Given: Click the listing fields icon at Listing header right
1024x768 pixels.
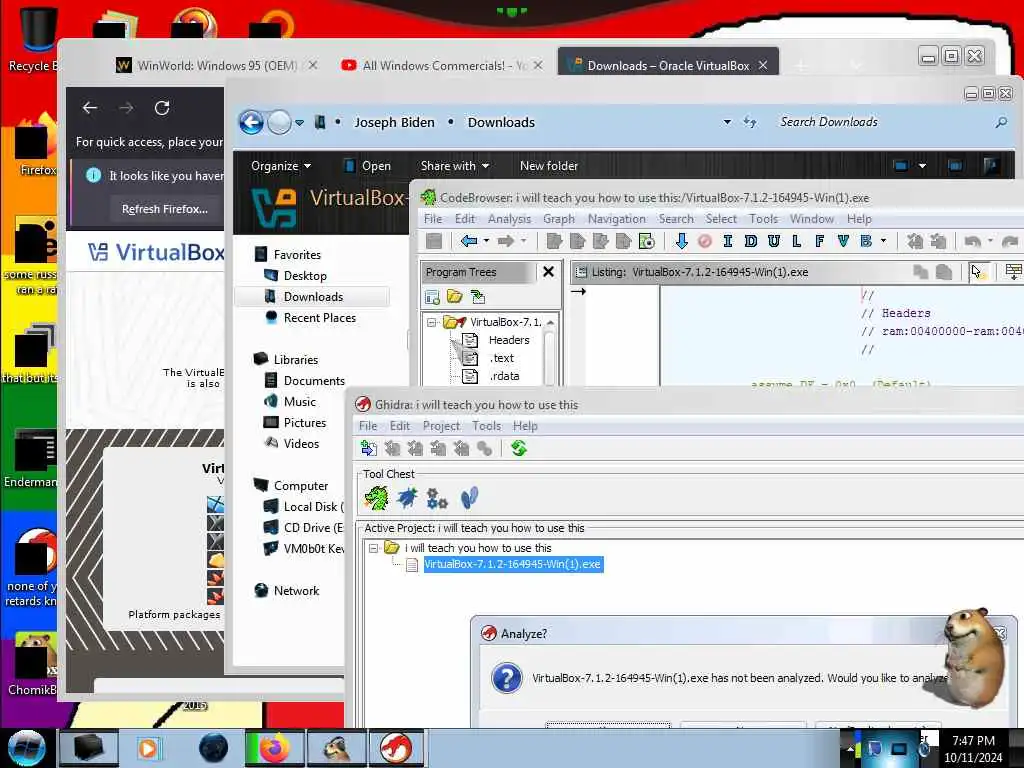Looking at the screenshot, I should (1014, 272).
